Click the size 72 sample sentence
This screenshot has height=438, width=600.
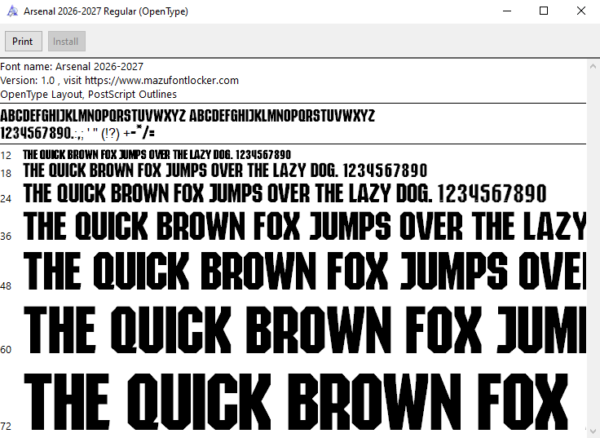(x=296, y=401)
